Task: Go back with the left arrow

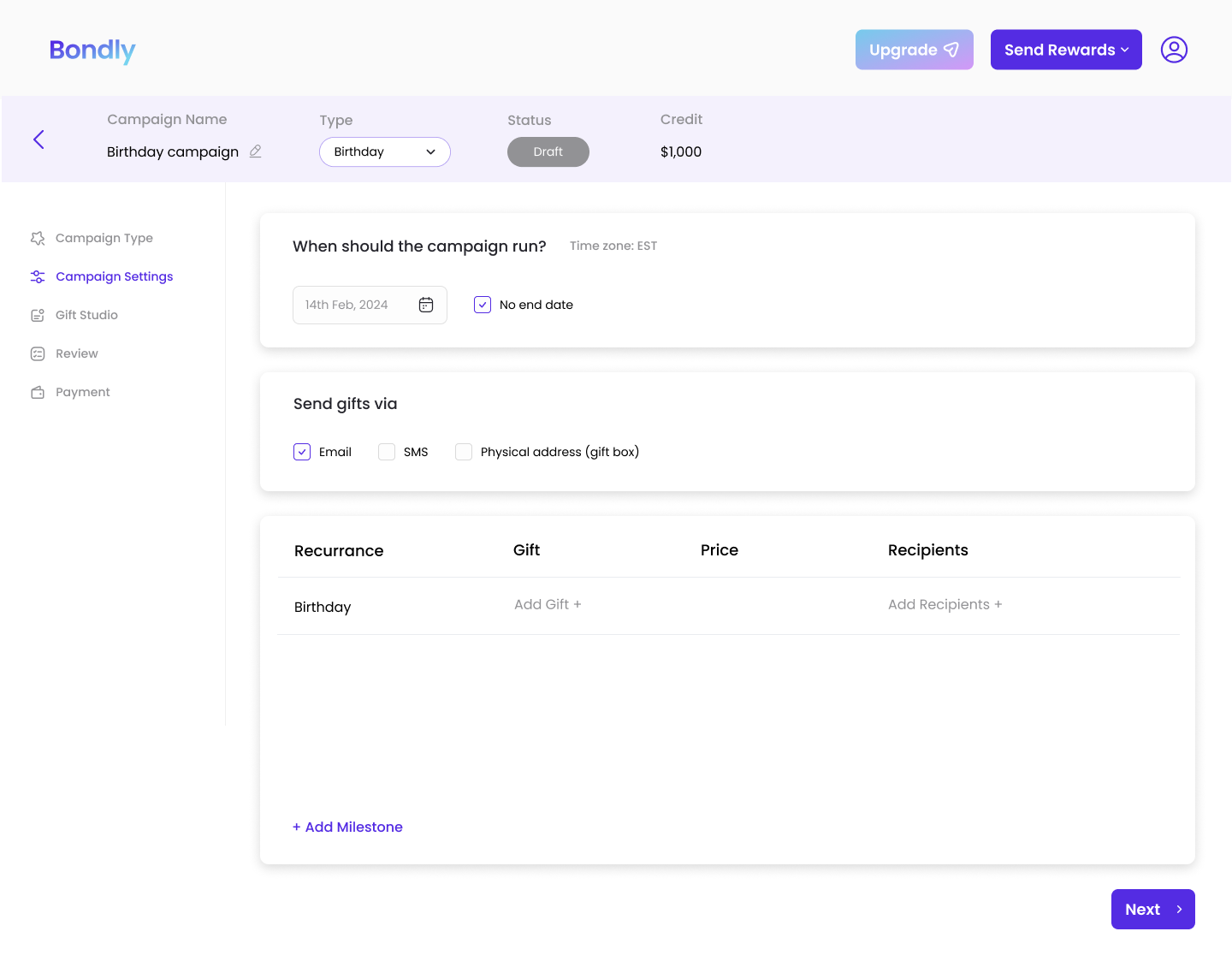Action: tap(38, 139)
